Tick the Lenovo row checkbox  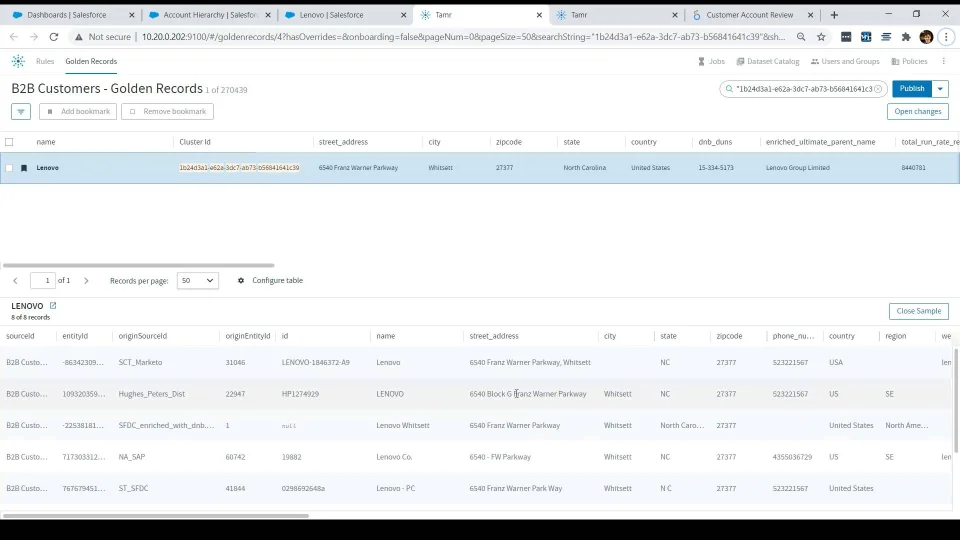[x=9, y=168]
